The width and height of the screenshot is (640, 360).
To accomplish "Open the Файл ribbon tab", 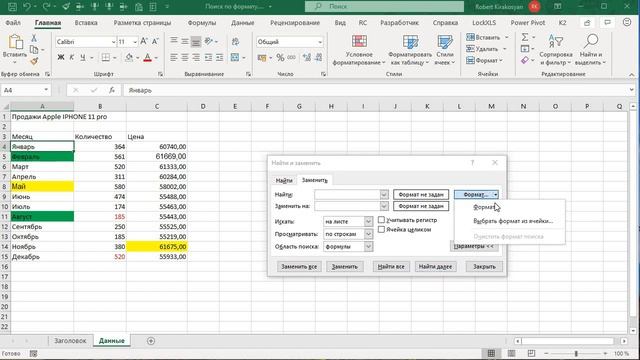I will [13, 23].
